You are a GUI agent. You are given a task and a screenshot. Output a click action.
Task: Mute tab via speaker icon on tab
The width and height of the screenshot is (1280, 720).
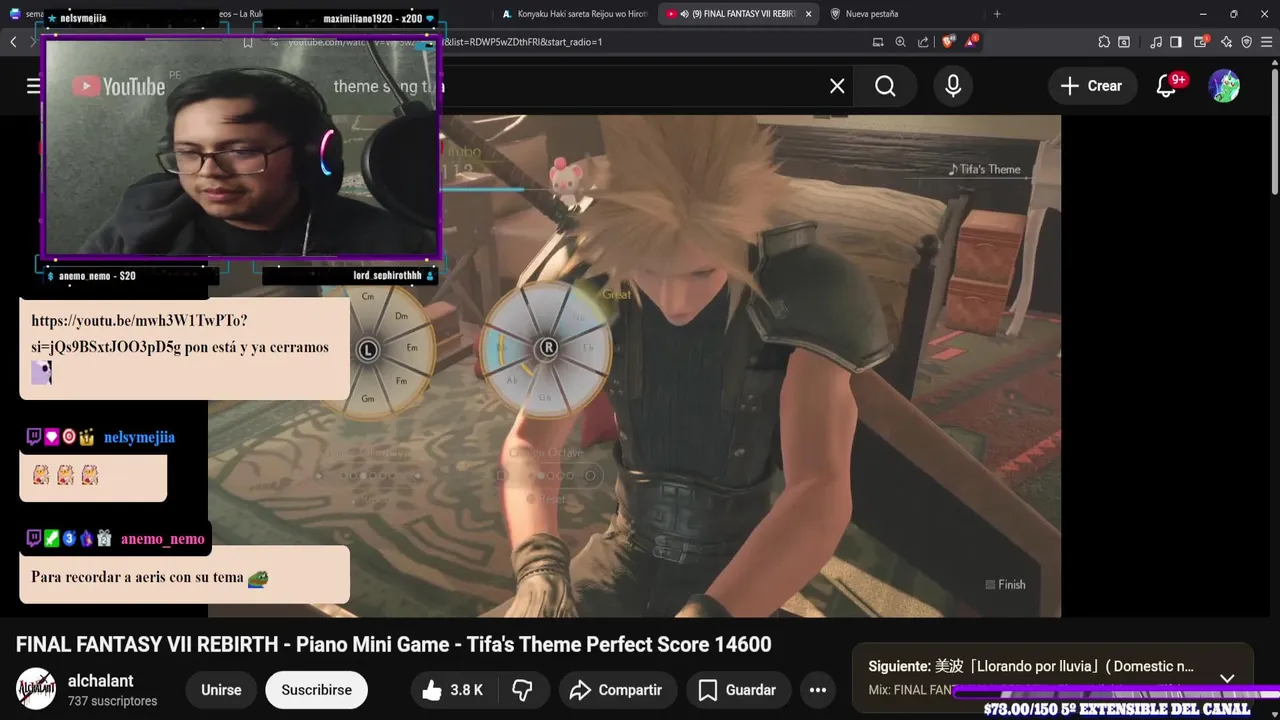pyautogui.click(x=684, y=14)
